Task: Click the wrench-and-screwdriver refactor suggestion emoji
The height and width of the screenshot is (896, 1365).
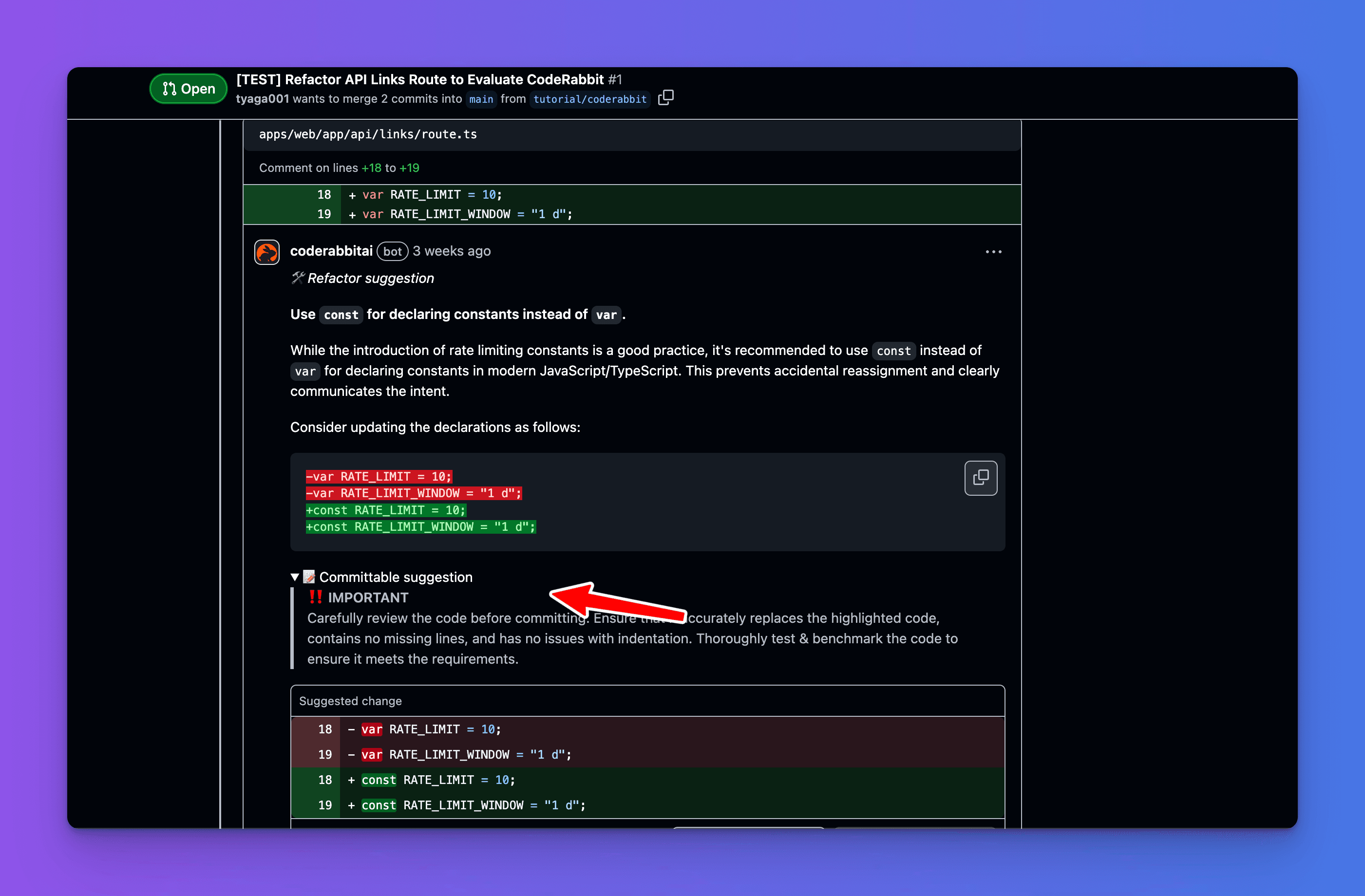Action: [x=297, y=278]
